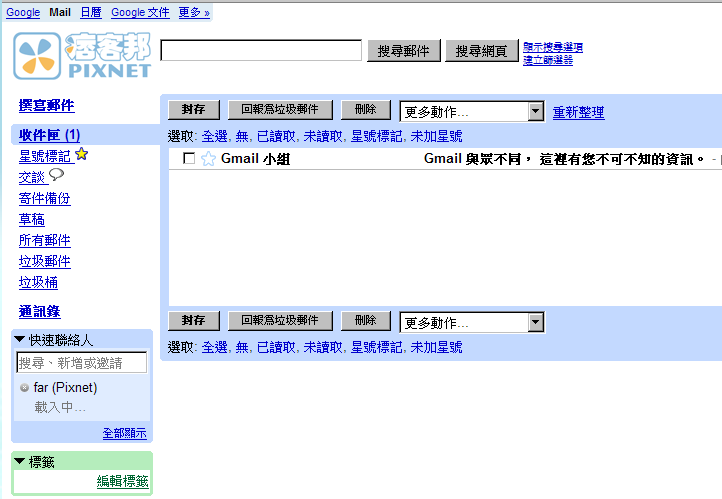Open 垃圾郵件 folder
This screenshot has width=722, height=499.
44,261
